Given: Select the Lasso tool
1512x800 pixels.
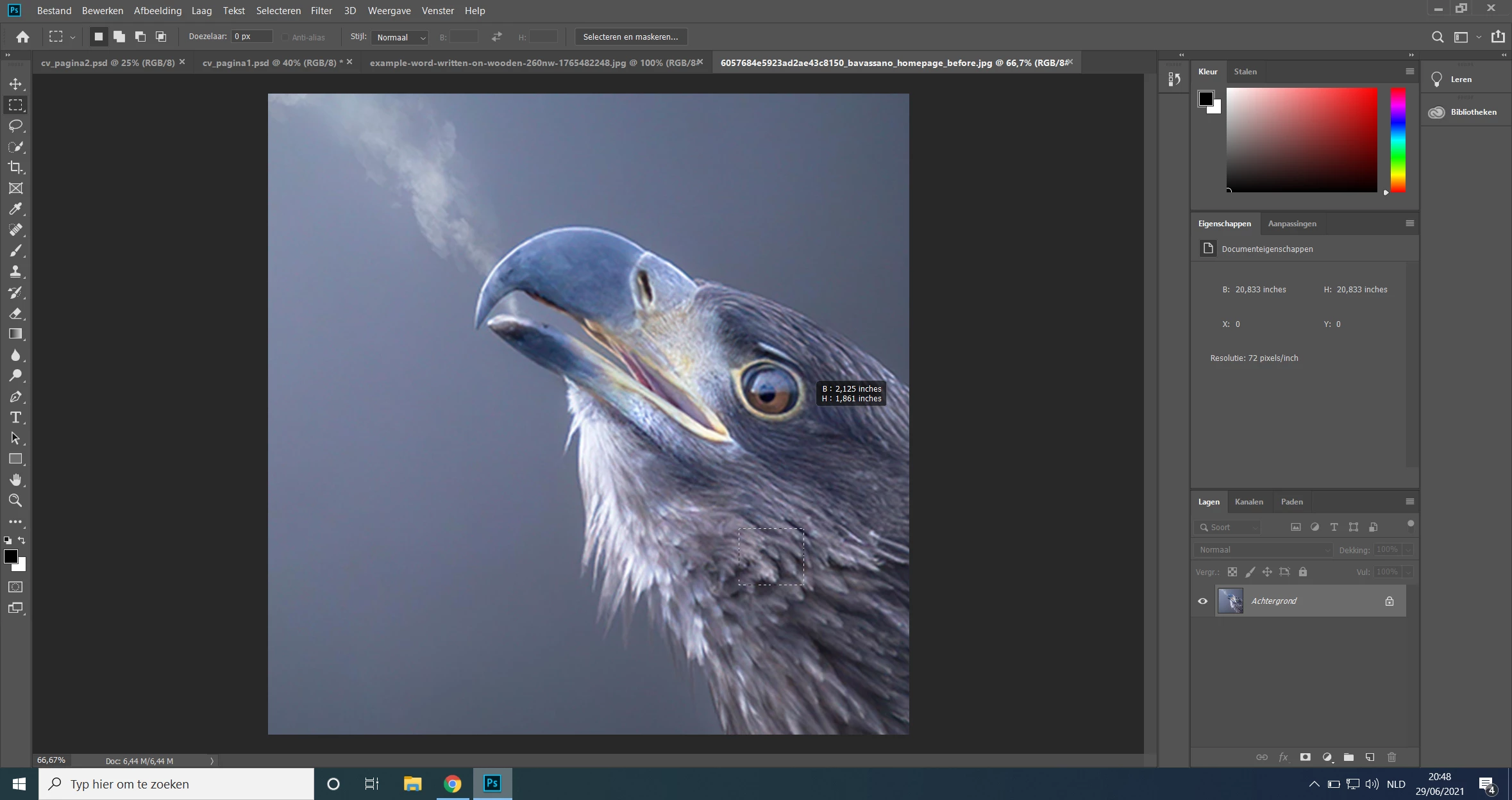Looking at the screenshot, I should pos(15,126).
